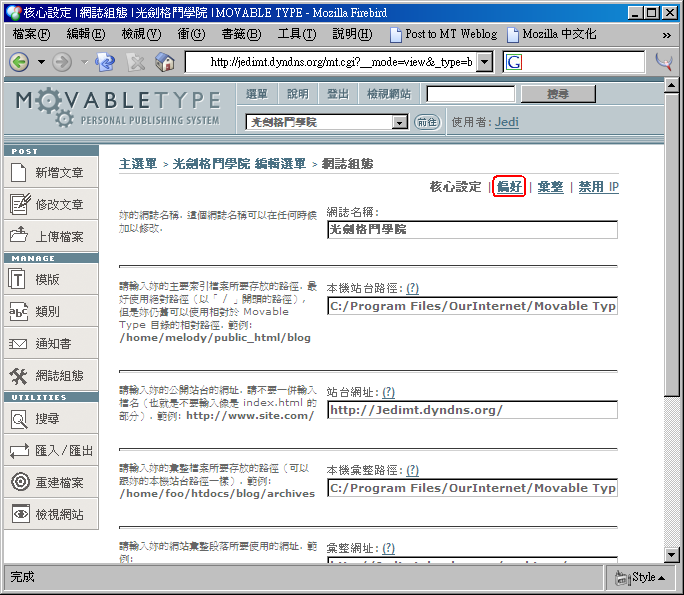
Task: Click the 上傳檔案 upload icon
Action: point(19,236)
